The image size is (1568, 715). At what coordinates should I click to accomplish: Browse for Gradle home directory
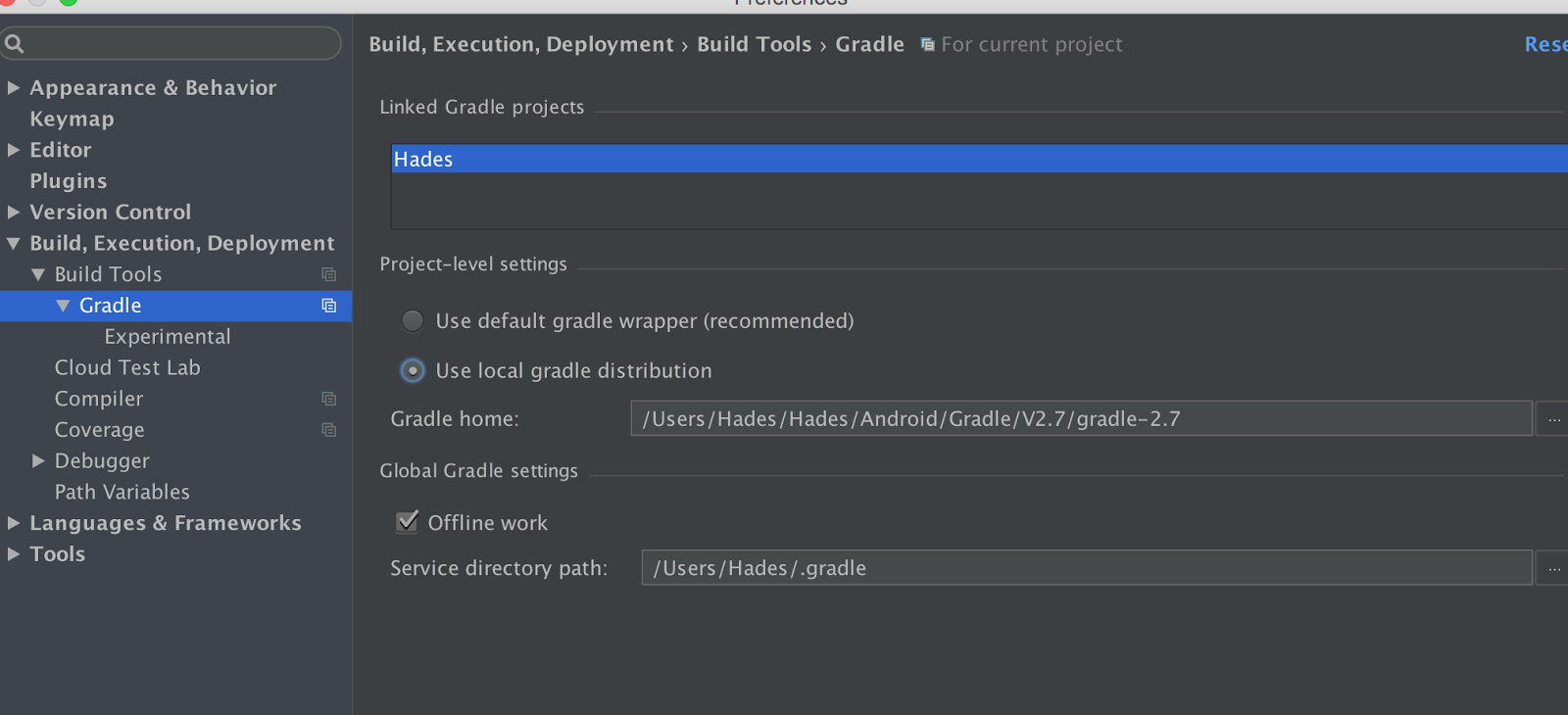click(x=1553, y=418)
